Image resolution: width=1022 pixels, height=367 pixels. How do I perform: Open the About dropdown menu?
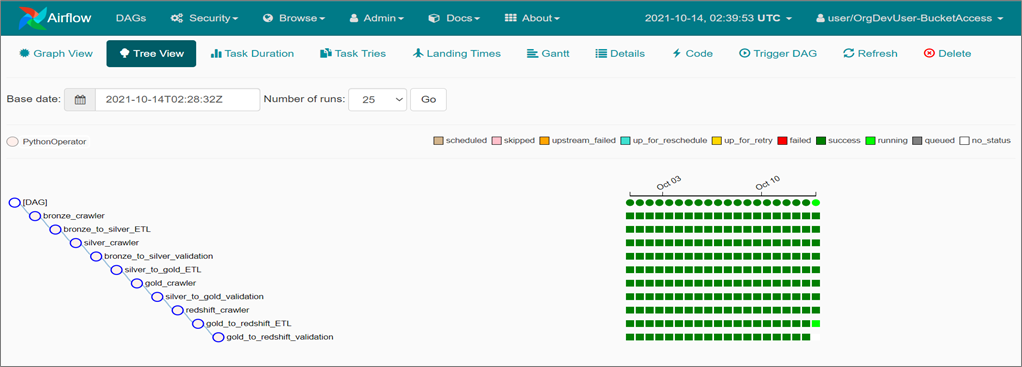pos(532,18)
